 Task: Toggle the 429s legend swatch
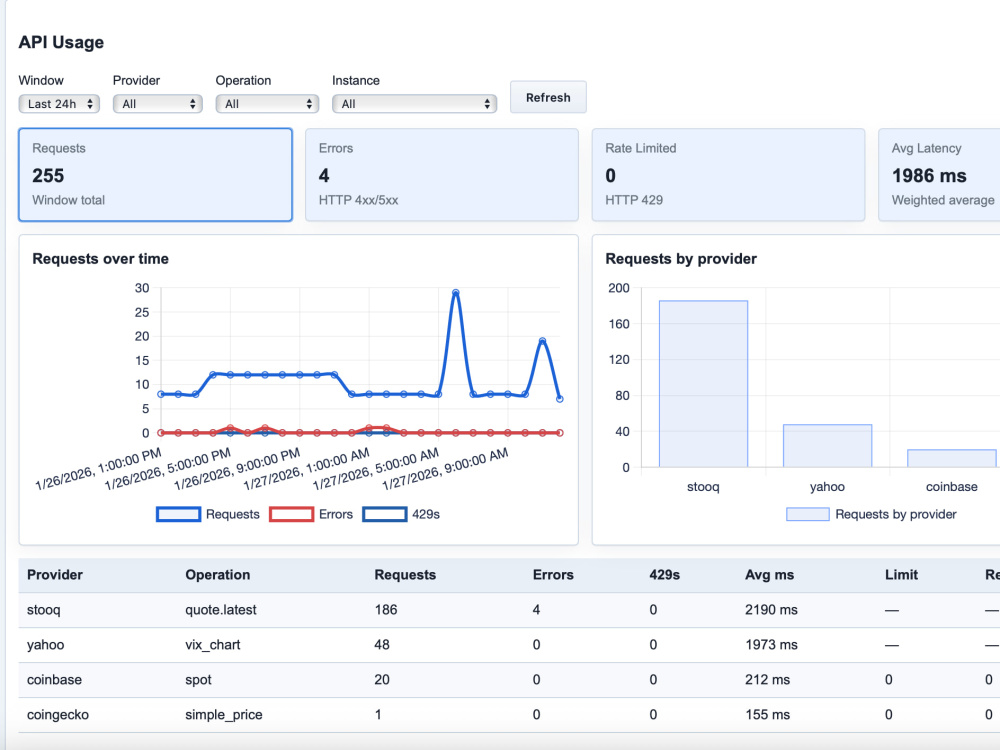385,514
